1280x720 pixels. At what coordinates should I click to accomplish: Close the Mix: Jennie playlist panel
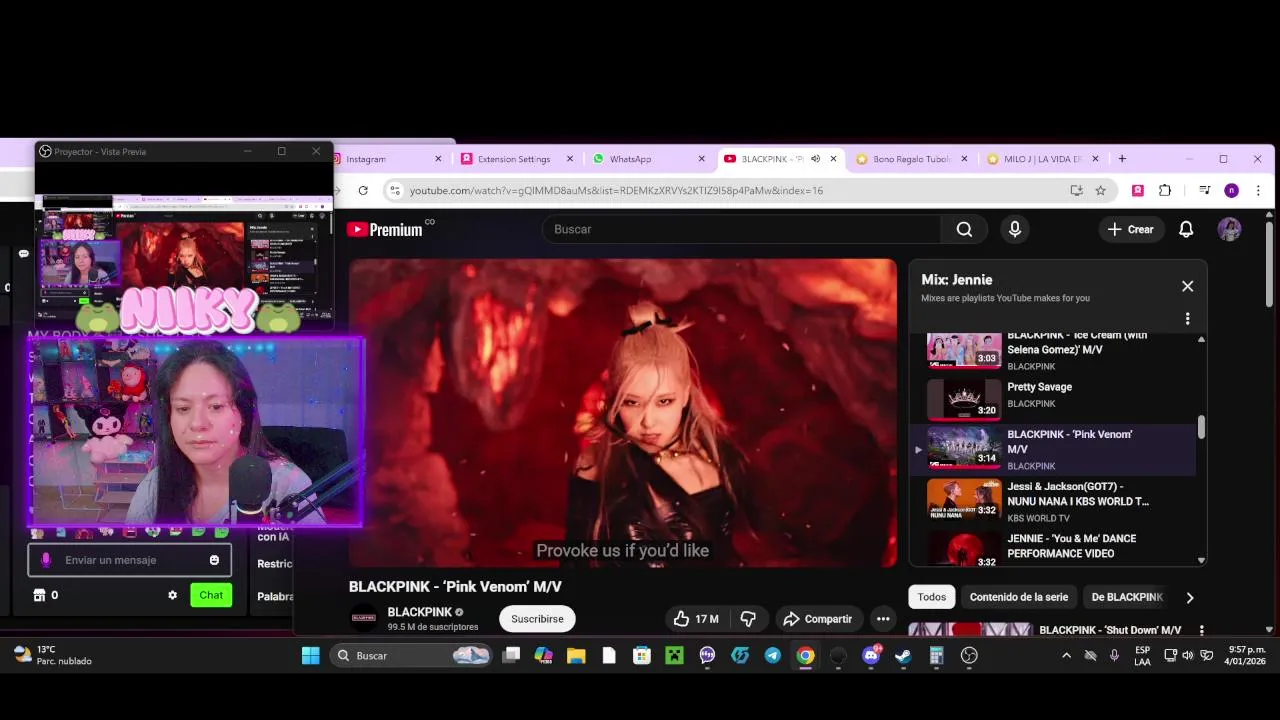[x=1187, y=286]
